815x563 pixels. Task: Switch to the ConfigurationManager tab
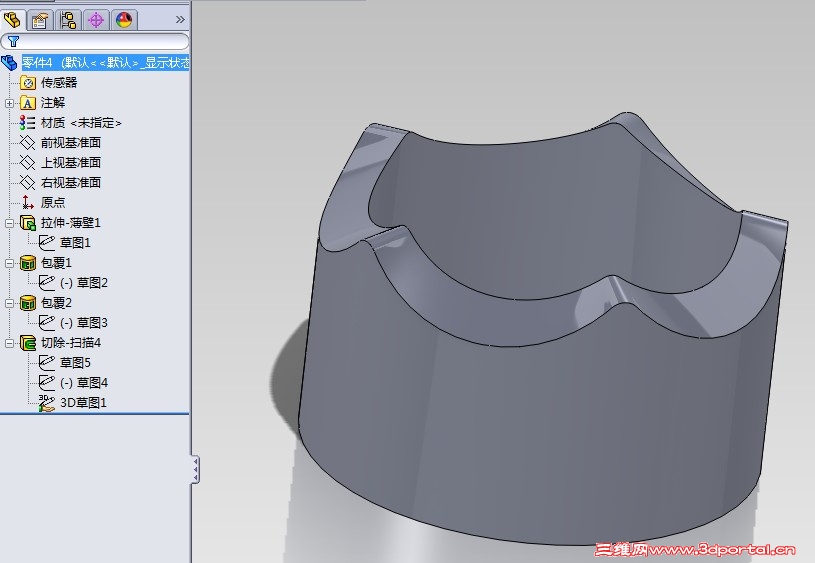tap(68, 20)
